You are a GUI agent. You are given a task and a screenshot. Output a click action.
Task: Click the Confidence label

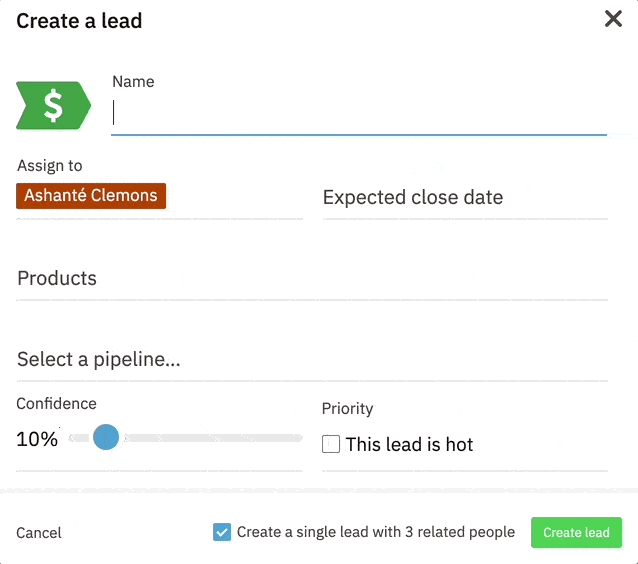[x=56, y=404]
